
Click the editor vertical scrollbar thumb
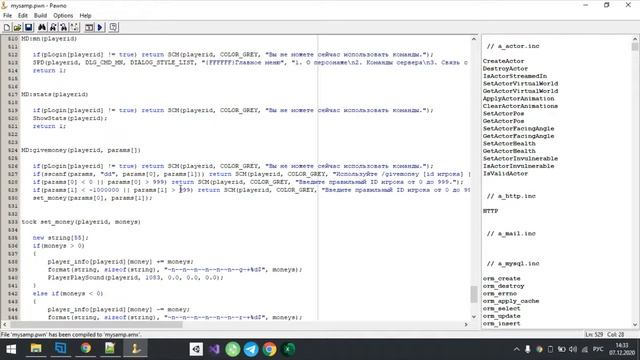click(473, 294)
